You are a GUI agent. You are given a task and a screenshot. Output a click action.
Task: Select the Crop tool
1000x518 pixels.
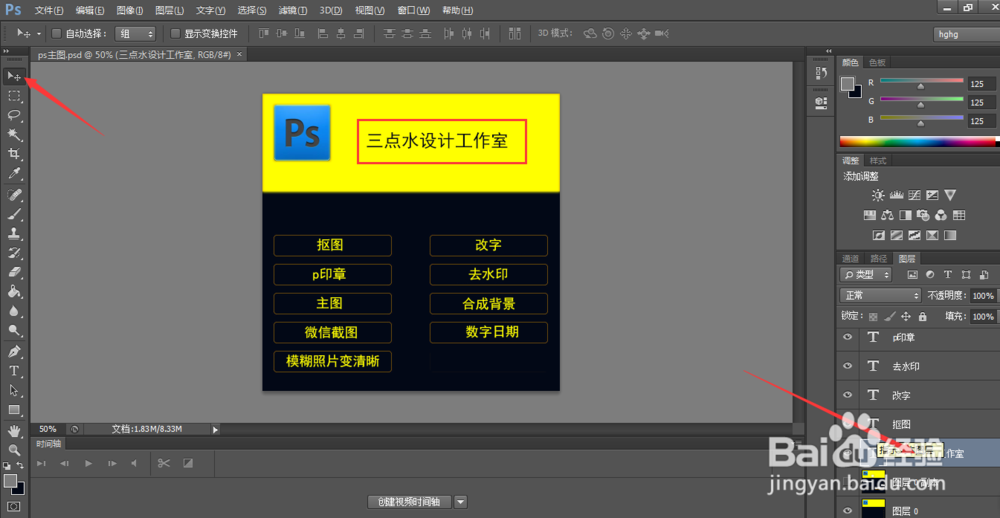pyautogui.click(x=14, y=154)
